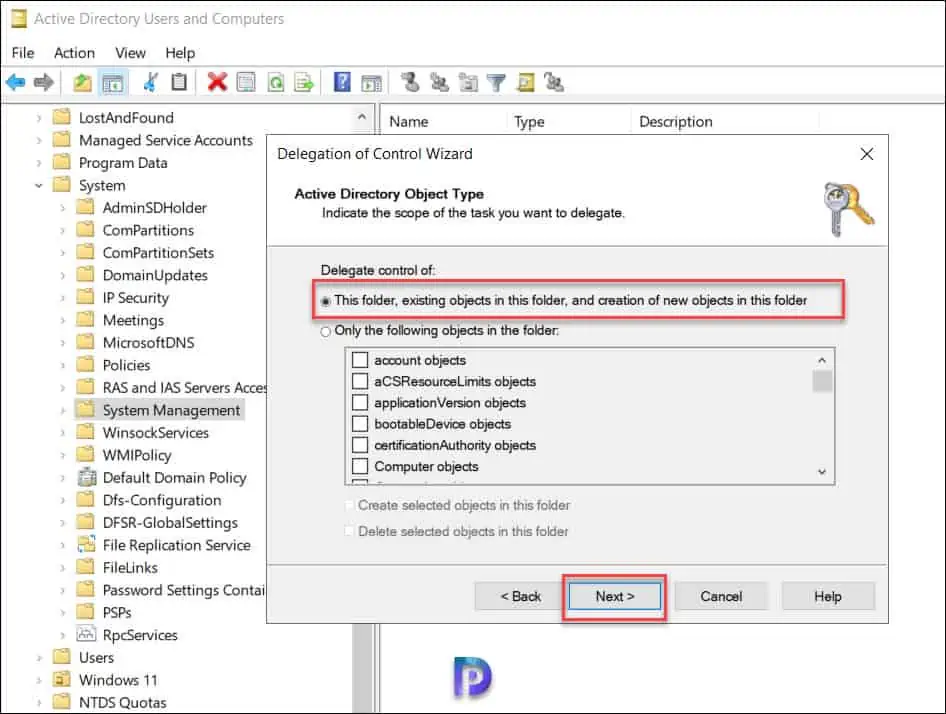Open the Help menu

click(x=180, y=53)
